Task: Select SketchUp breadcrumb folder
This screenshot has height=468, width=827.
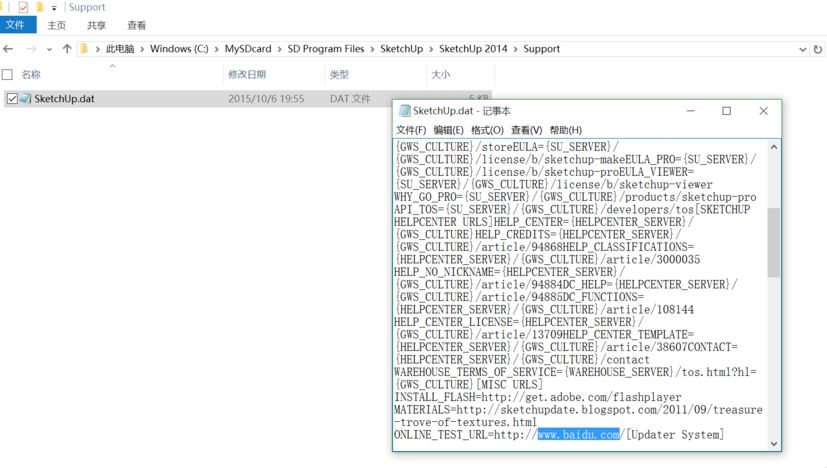Action: [401, 49]
